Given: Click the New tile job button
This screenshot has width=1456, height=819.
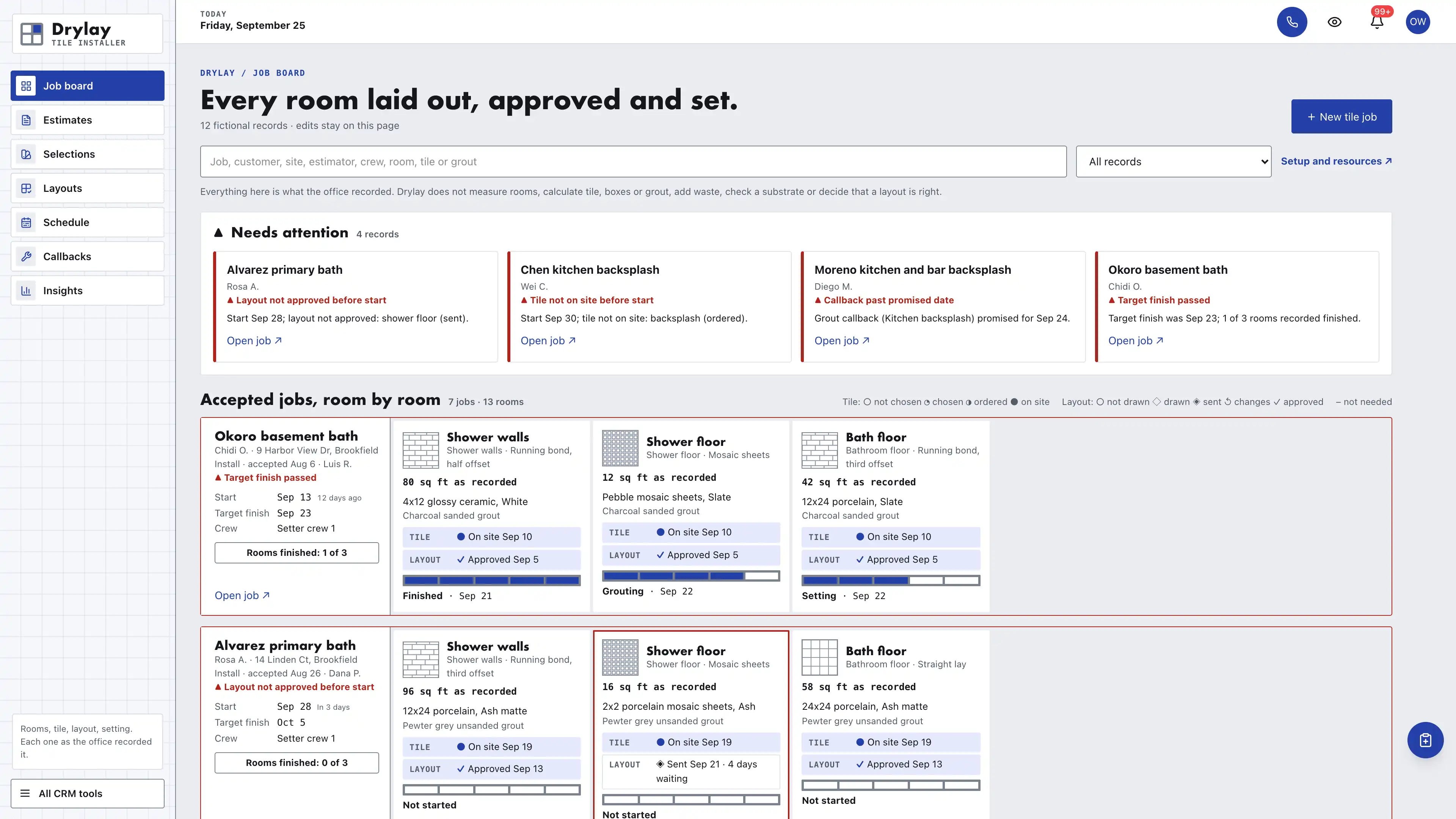Looking at the screenshot, I should click(1341, 116).
